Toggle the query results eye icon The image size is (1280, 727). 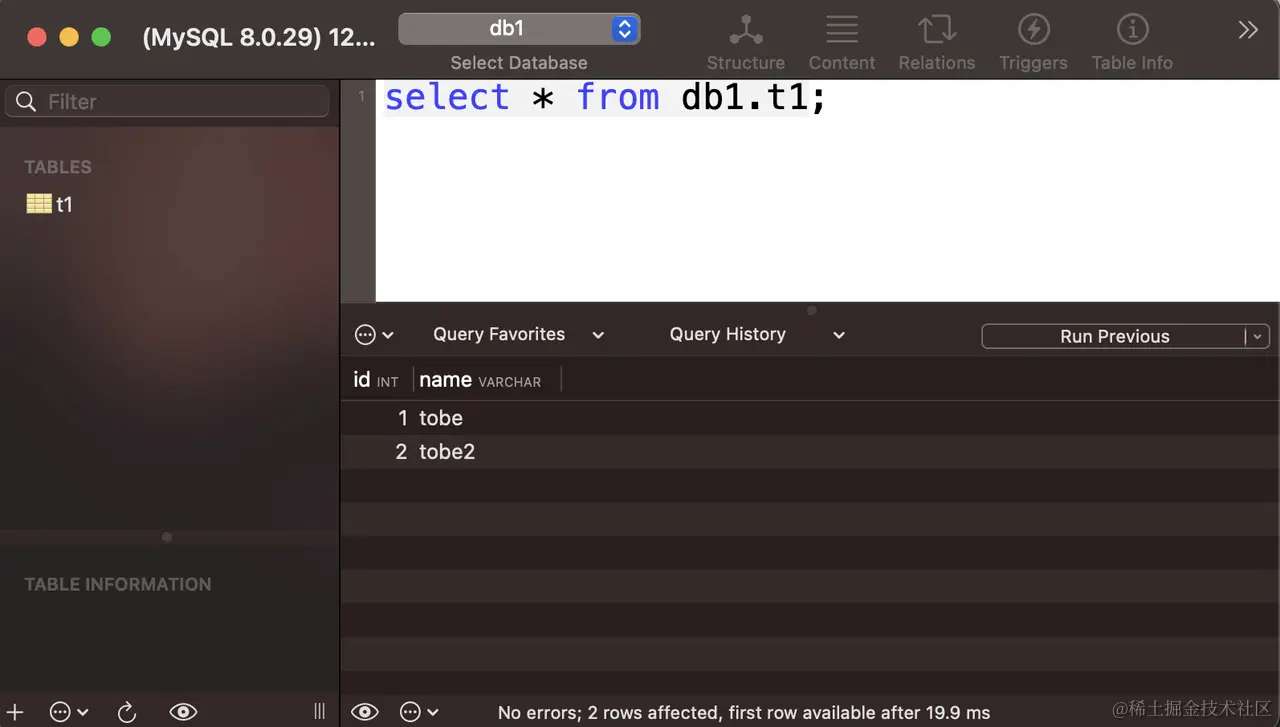pyautogui.click(x=365, y=712)
